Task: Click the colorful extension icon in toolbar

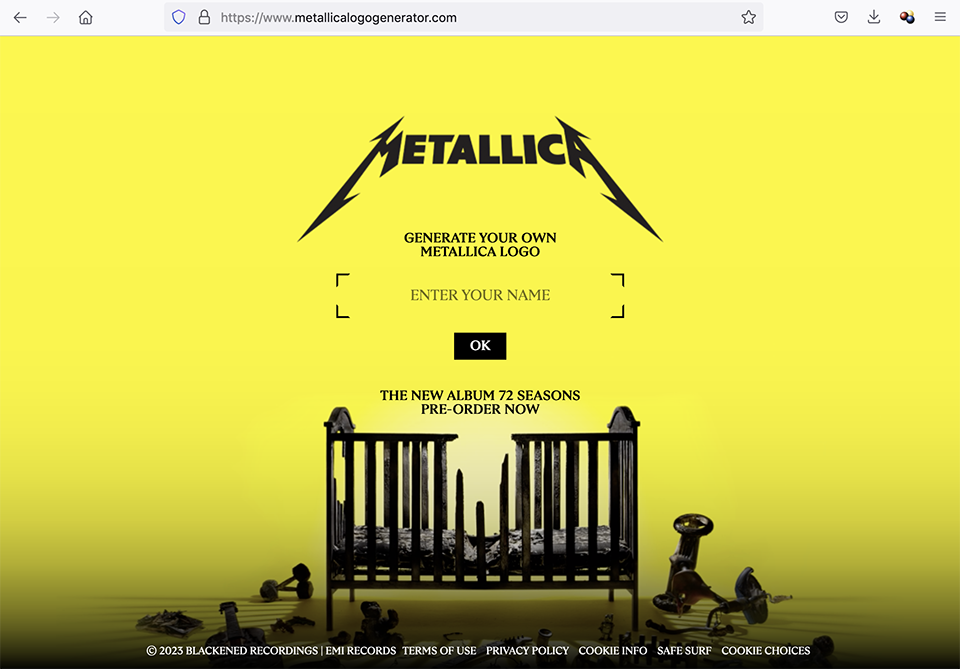Action: click(x=907, y=17)
